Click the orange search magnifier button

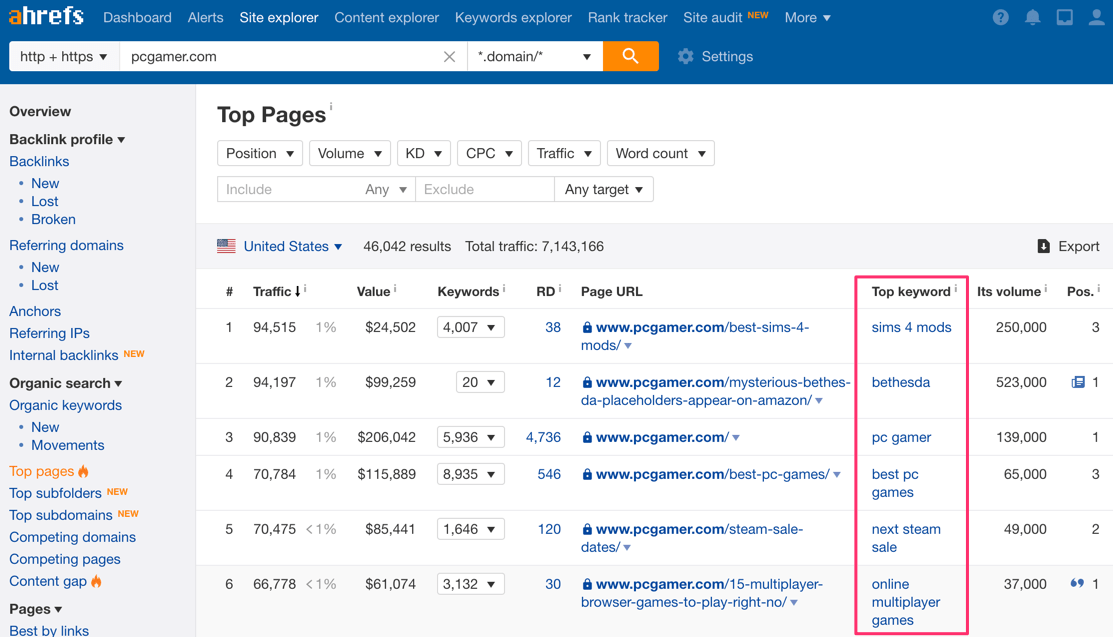coord(630,56)
